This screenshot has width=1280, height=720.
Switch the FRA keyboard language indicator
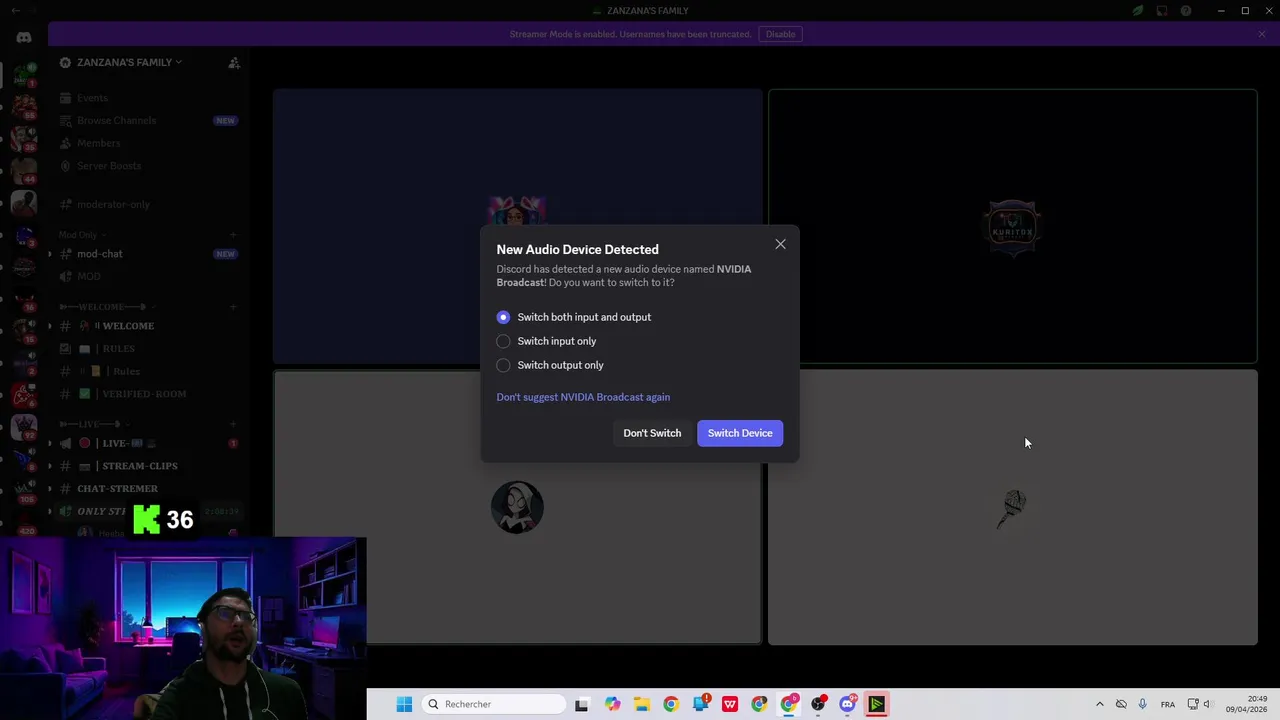1168,705
